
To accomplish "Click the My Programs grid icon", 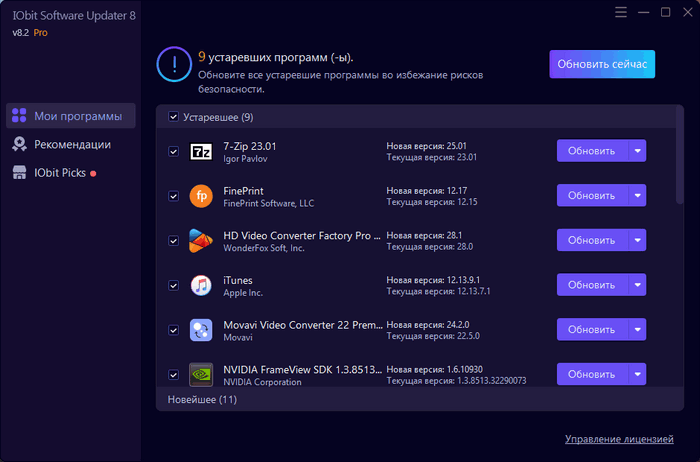I will point(19,115).
